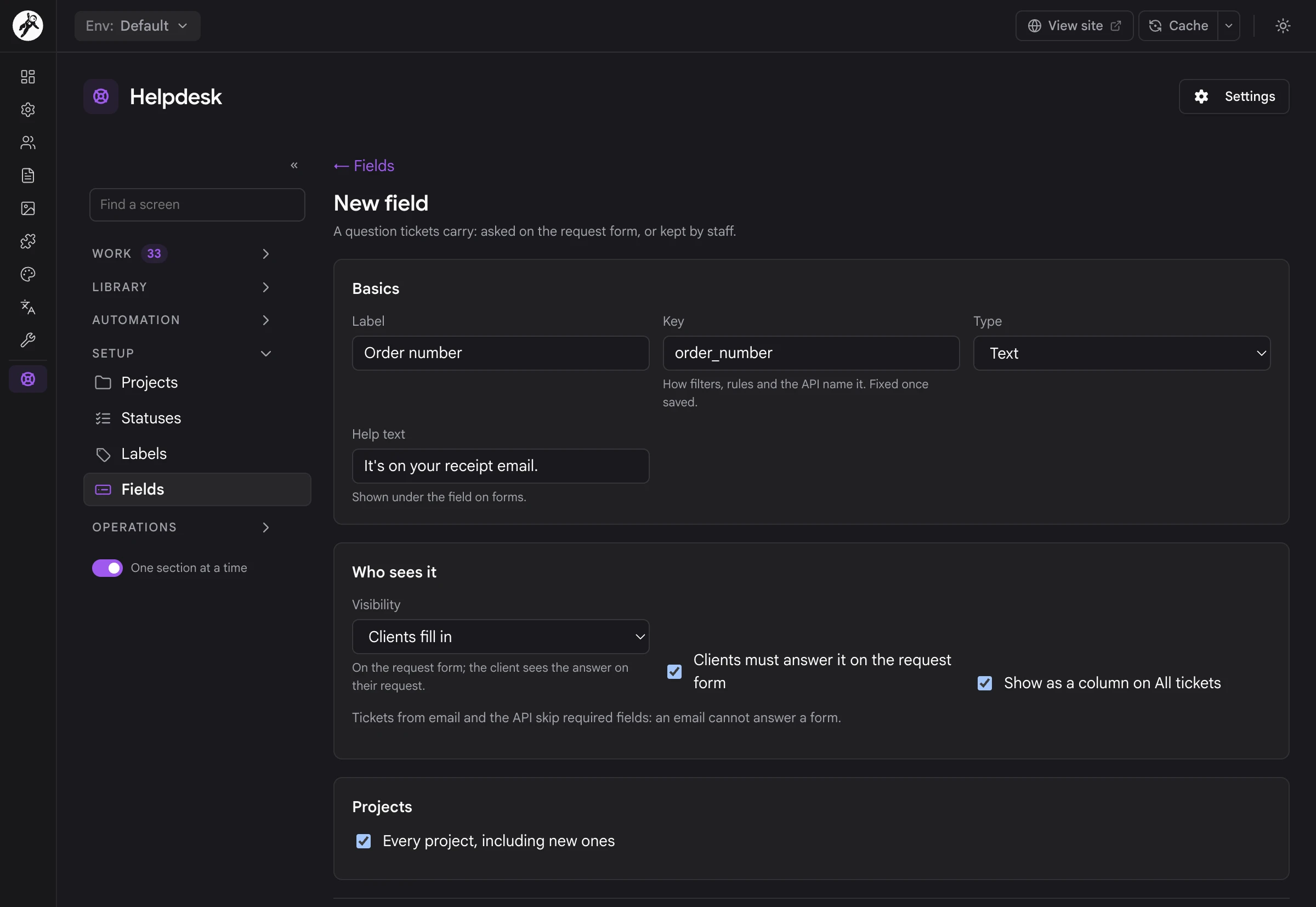Image resolution: width=1316 pixels, height=907 pixels.
Task: Open the Statuses screen in Setup
Action: click(197, 418)
